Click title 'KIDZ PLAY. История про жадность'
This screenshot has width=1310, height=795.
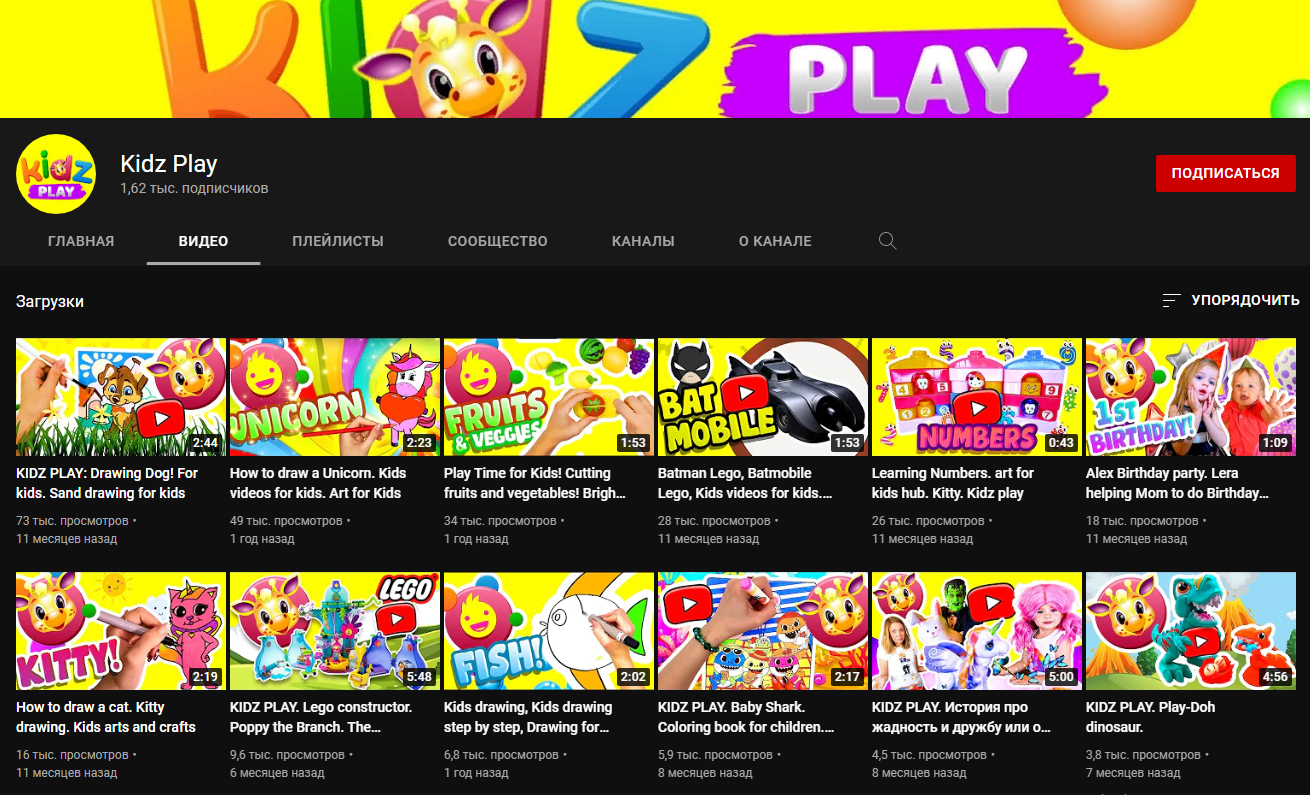tap(962, 717)
